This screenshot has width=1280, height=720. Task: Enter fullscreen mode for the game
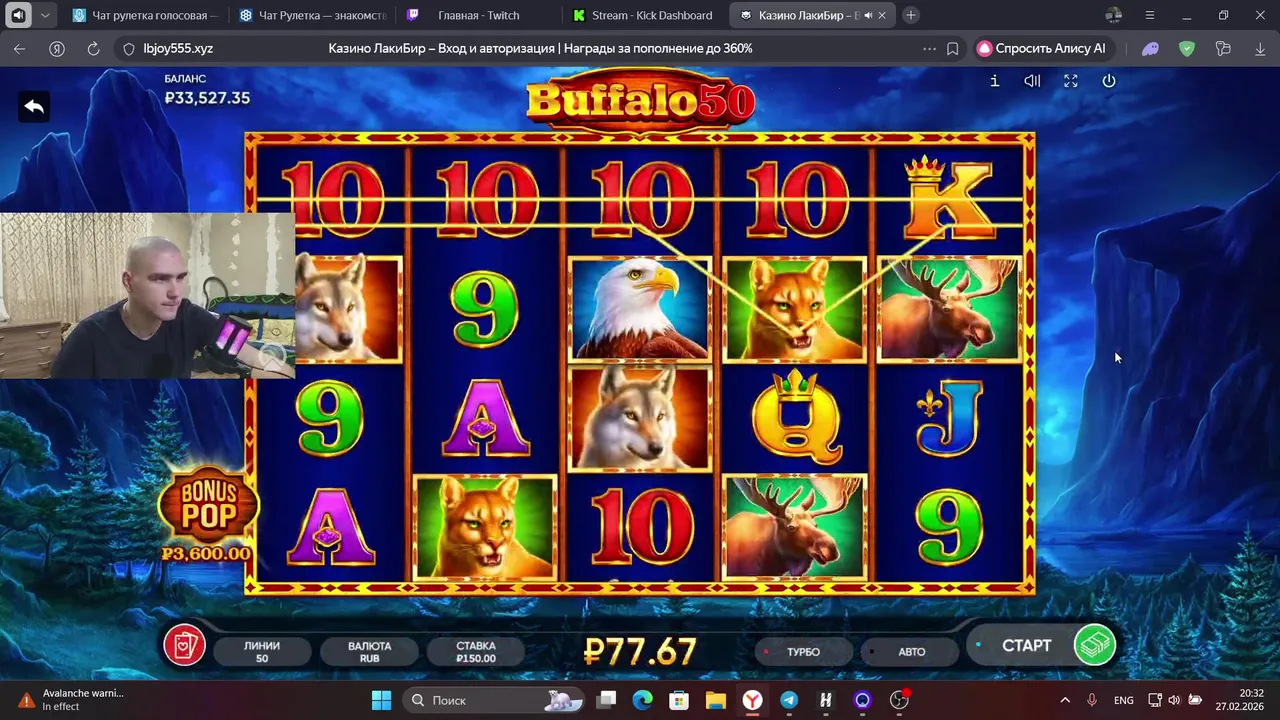coord(1071,81)
